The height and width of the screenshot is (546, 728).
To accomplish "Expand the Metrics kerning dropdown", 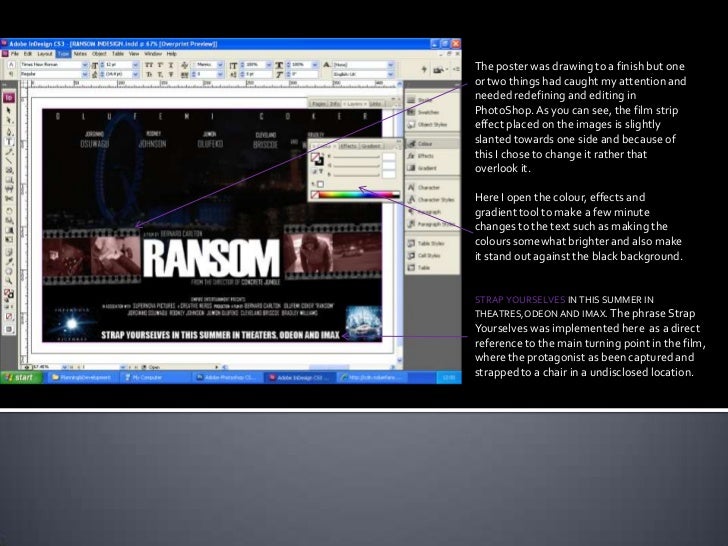I will [x=221, y=65].
